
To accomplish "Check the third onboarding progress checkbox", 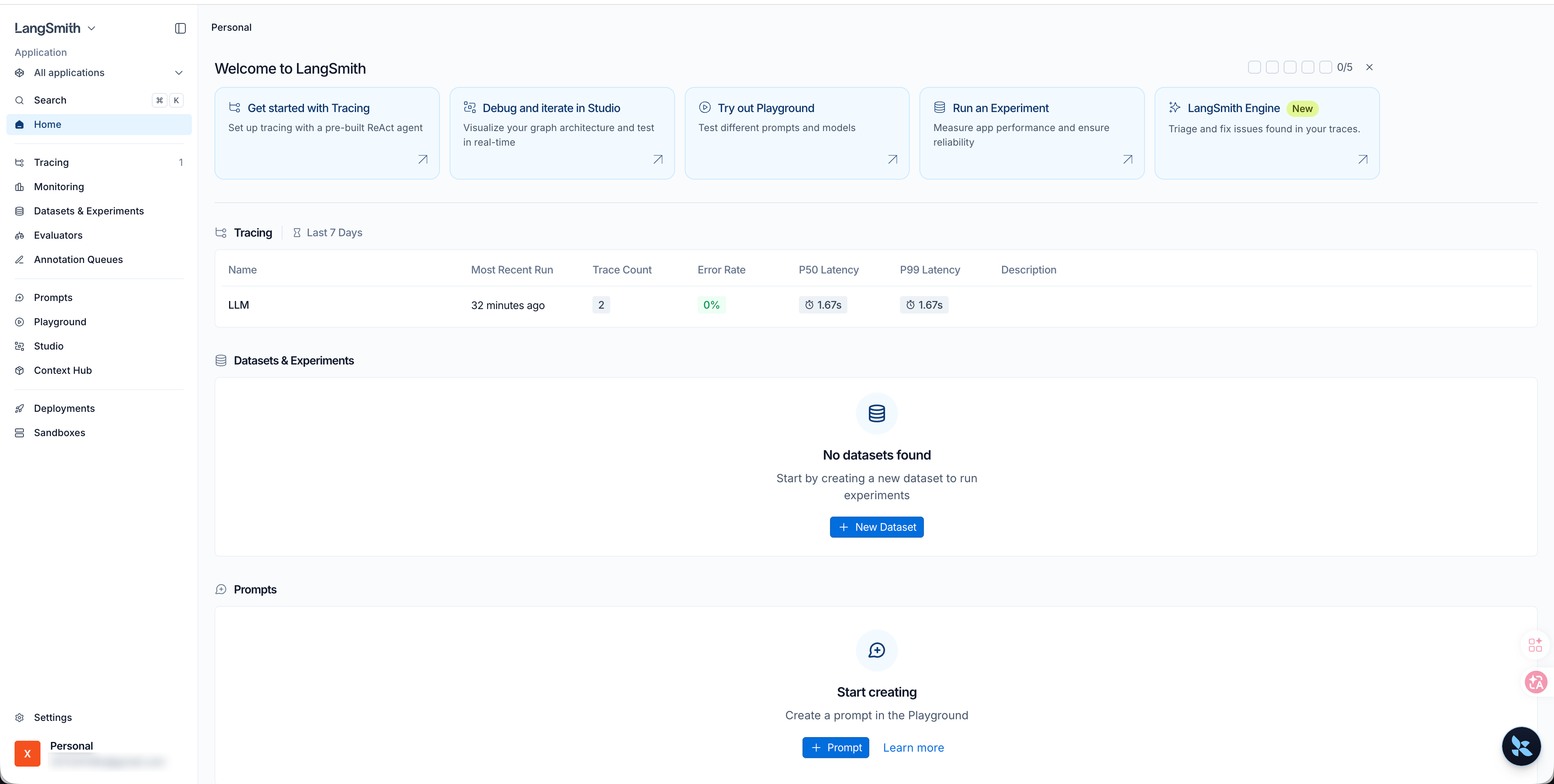I will coord(1290,67).
